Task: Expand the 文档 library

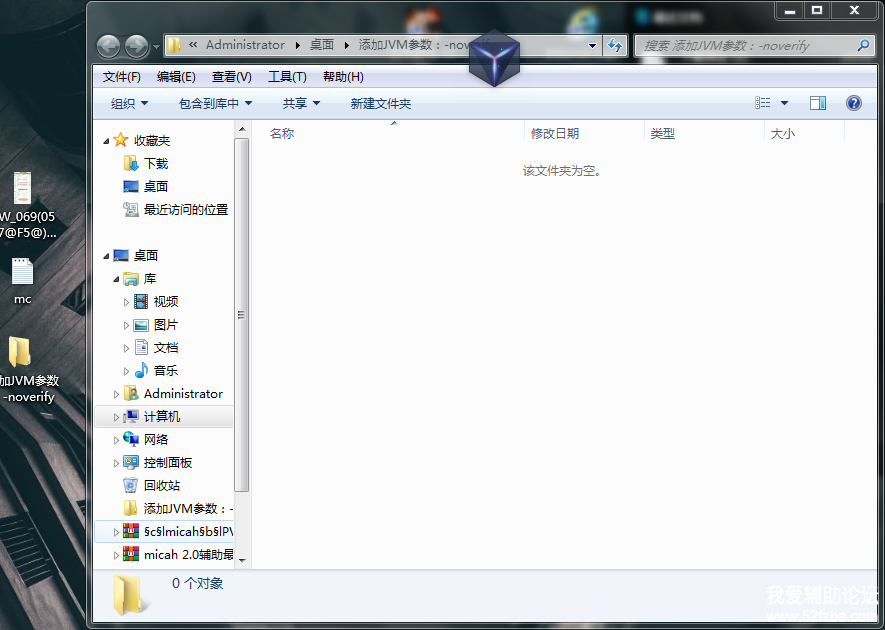Action: tap(126, 348)
